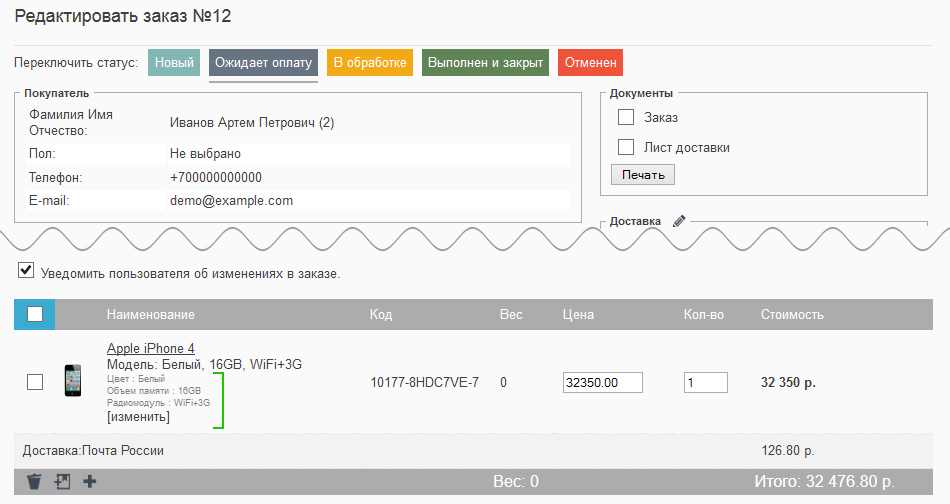This screenshot has width=950, height=504.
Task: Click the item cost 32 350 р.
Action: tap(788, 382)
